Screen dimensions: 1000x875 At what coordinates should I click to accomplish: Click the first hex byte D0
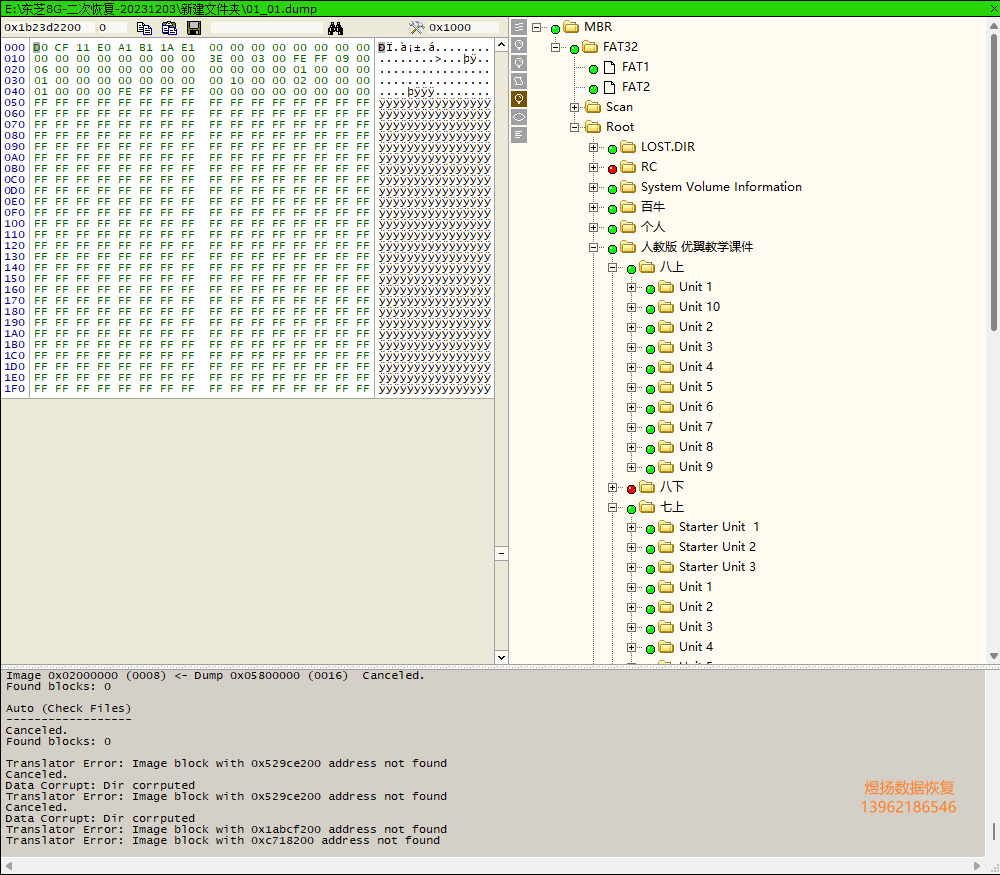[x=40, y=47]
